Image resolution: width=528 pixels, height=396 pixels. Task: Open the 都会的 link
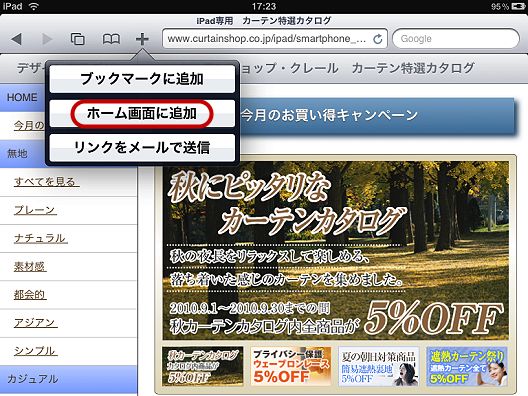[30, 295]
